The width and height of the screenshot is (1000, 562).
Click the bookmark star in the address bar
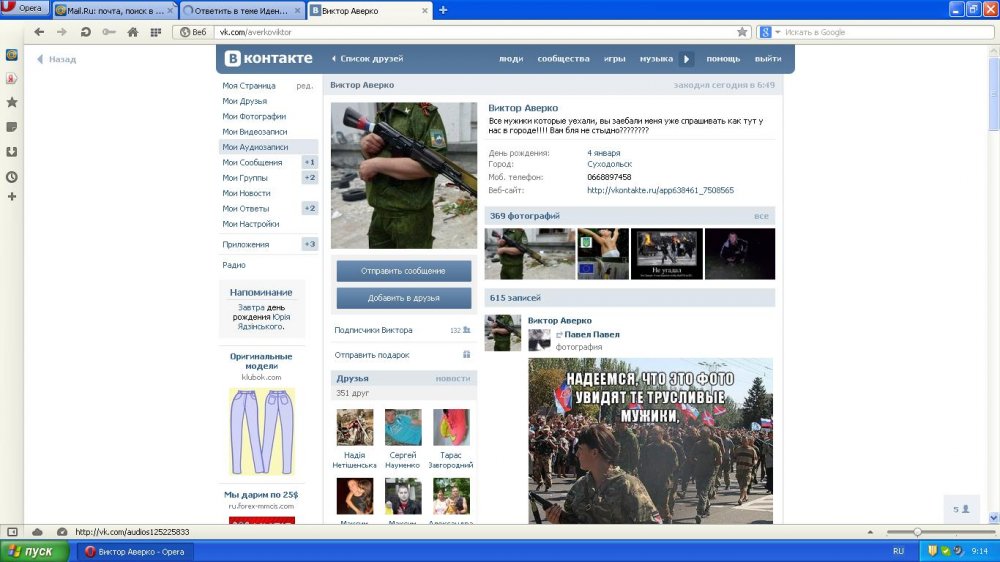pyautogui.click(x=742, y=32)
